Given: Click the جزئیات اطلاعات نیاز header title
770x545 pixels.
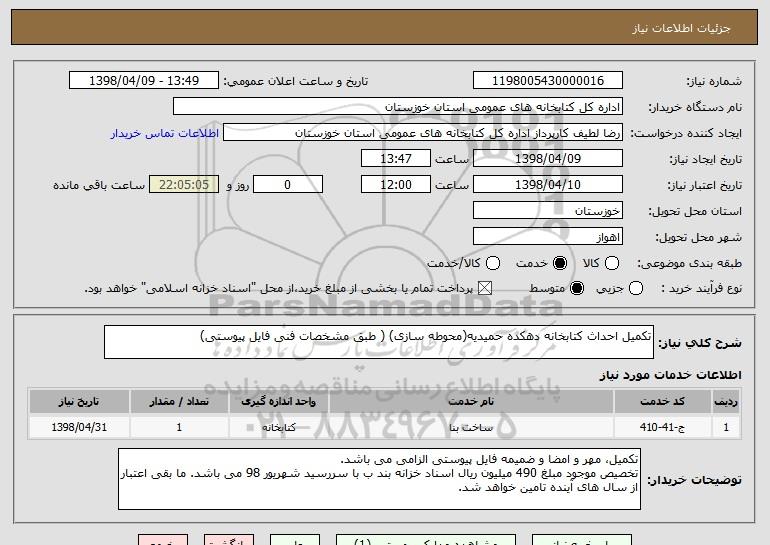Looking at the screenshot, I should pyautogui.click(x=681, y=28).
